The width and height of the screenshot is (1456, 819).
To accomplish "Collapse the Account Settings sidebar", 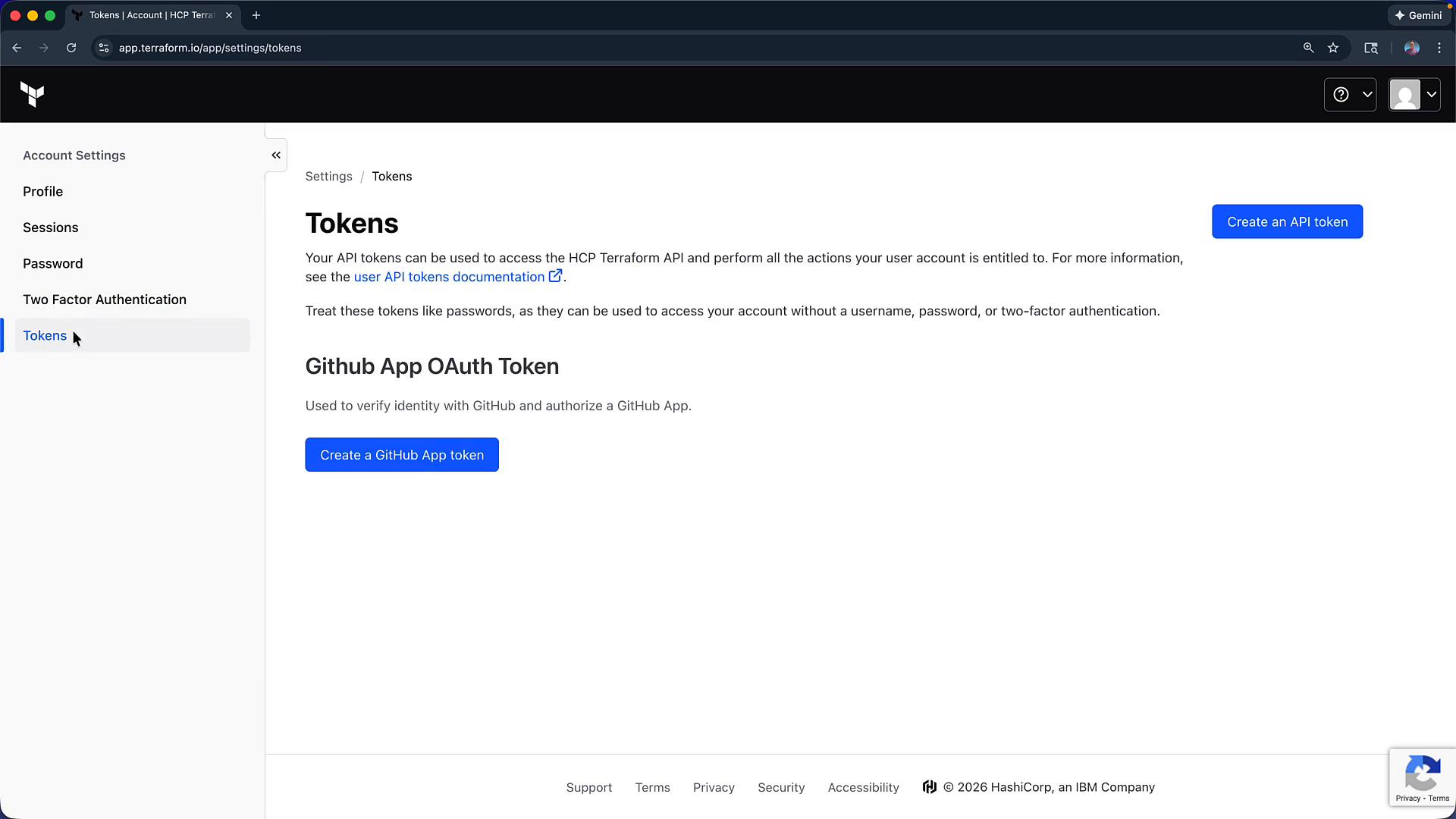I will 276,155.
